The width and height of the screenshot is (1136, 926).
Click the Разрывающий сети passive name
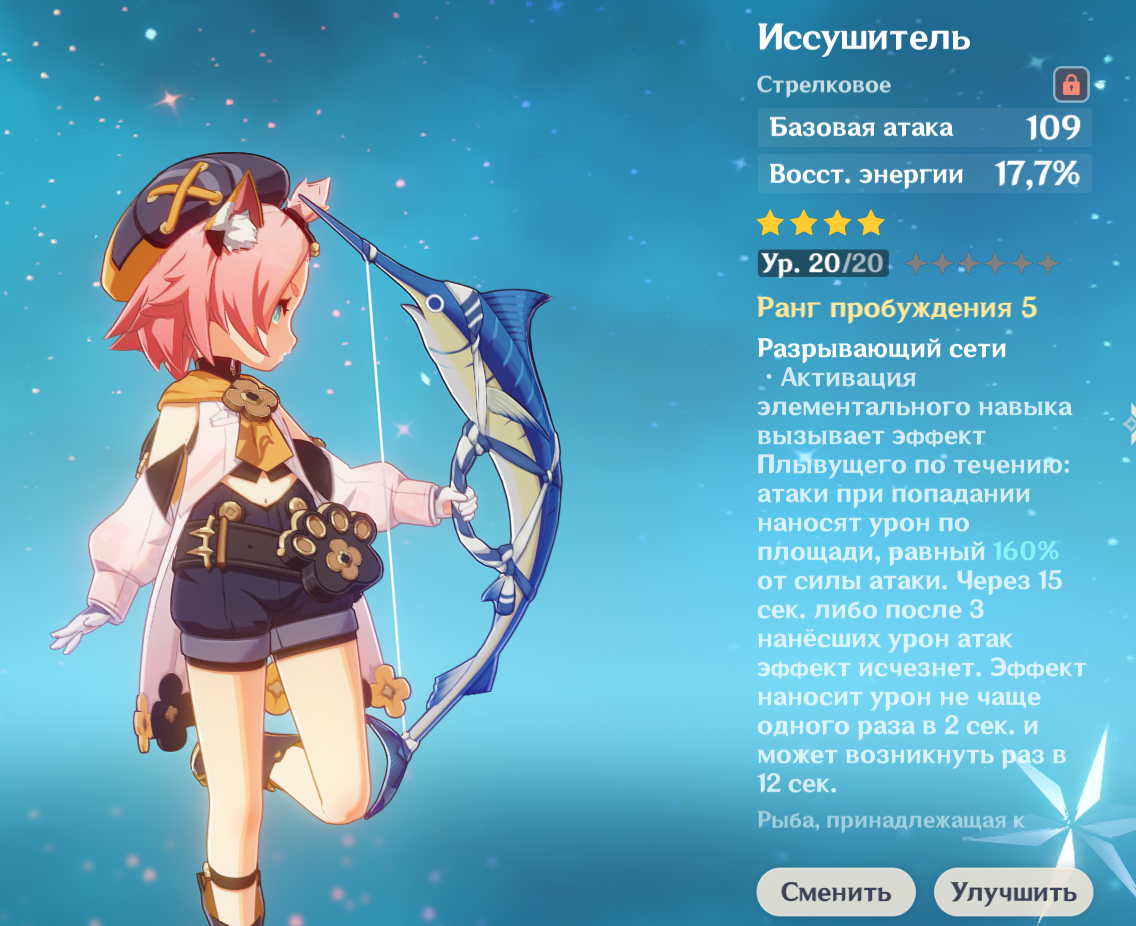coord(882,349)
